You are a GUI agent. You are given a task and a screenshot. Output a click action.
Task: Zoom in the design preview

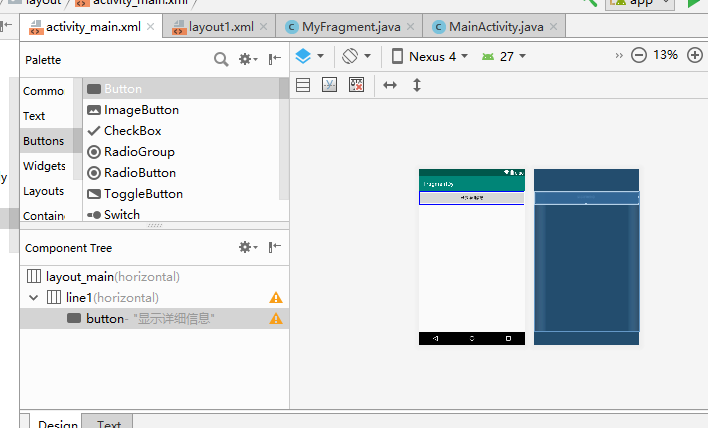point(694,56)
